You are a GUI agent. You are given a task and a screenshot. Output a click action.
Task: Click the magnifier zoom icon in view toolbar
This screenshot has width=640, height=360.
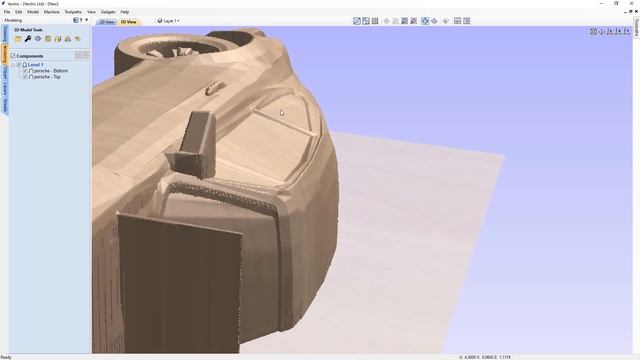[x=413, y=21]
